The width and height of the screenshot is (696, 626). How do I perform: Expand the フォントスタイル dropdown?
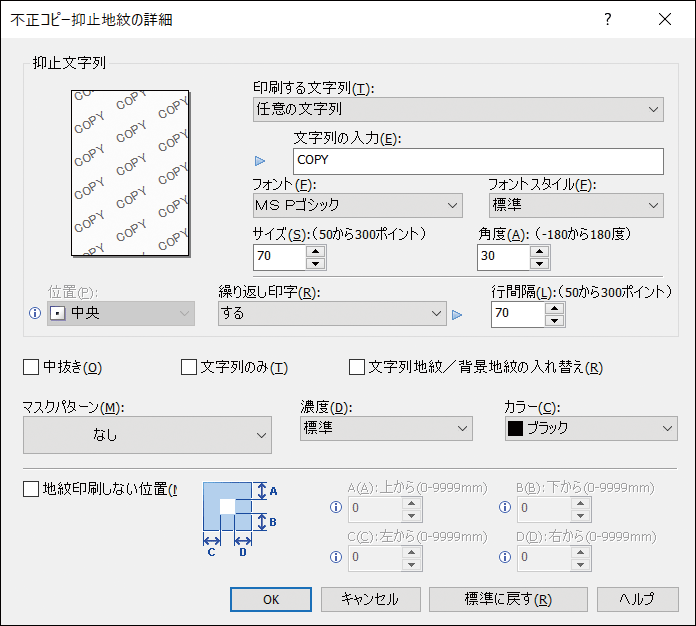click(x=576, y=205)
